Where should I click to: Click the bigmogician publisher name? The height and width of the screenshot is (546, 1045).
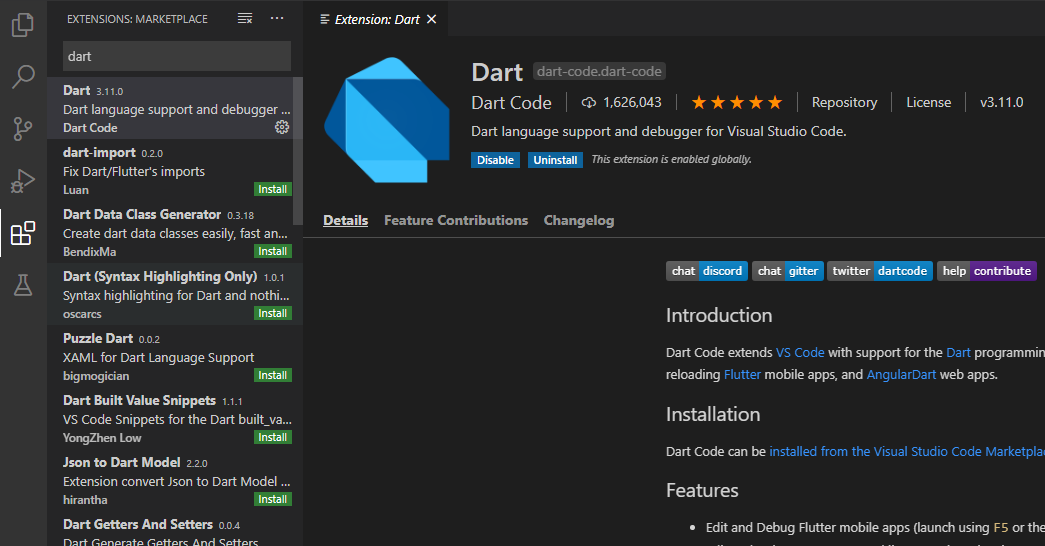click(96, 376)
